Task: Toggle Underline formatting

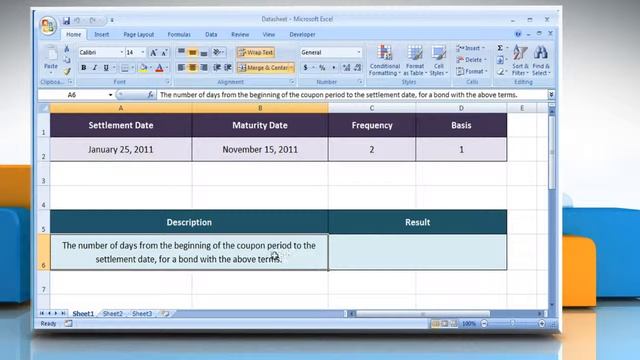Action: [106, 68]
